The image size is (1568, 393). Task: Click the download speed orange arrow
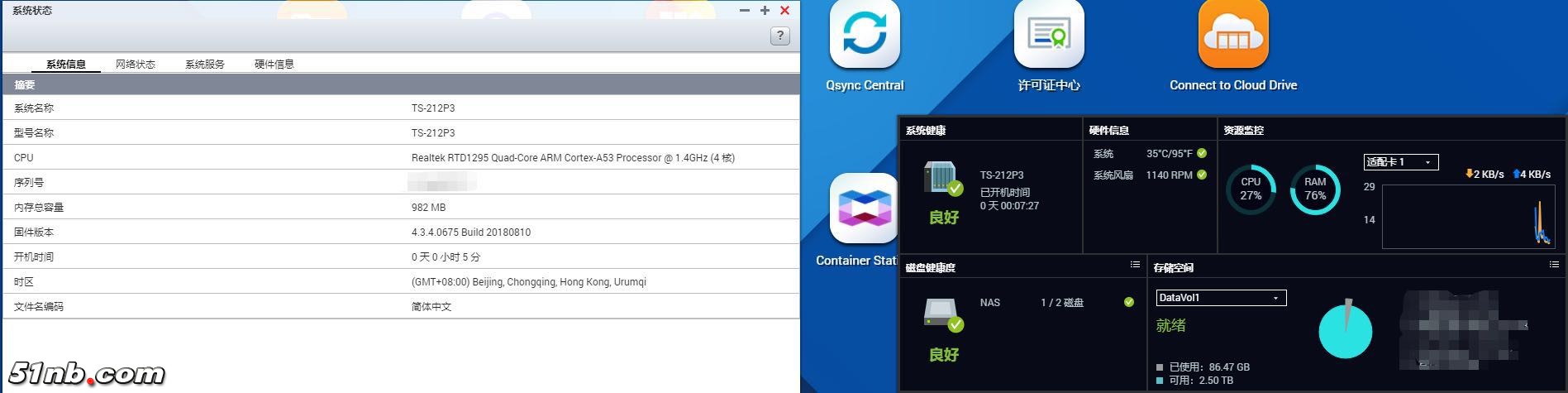[1469, 174]
